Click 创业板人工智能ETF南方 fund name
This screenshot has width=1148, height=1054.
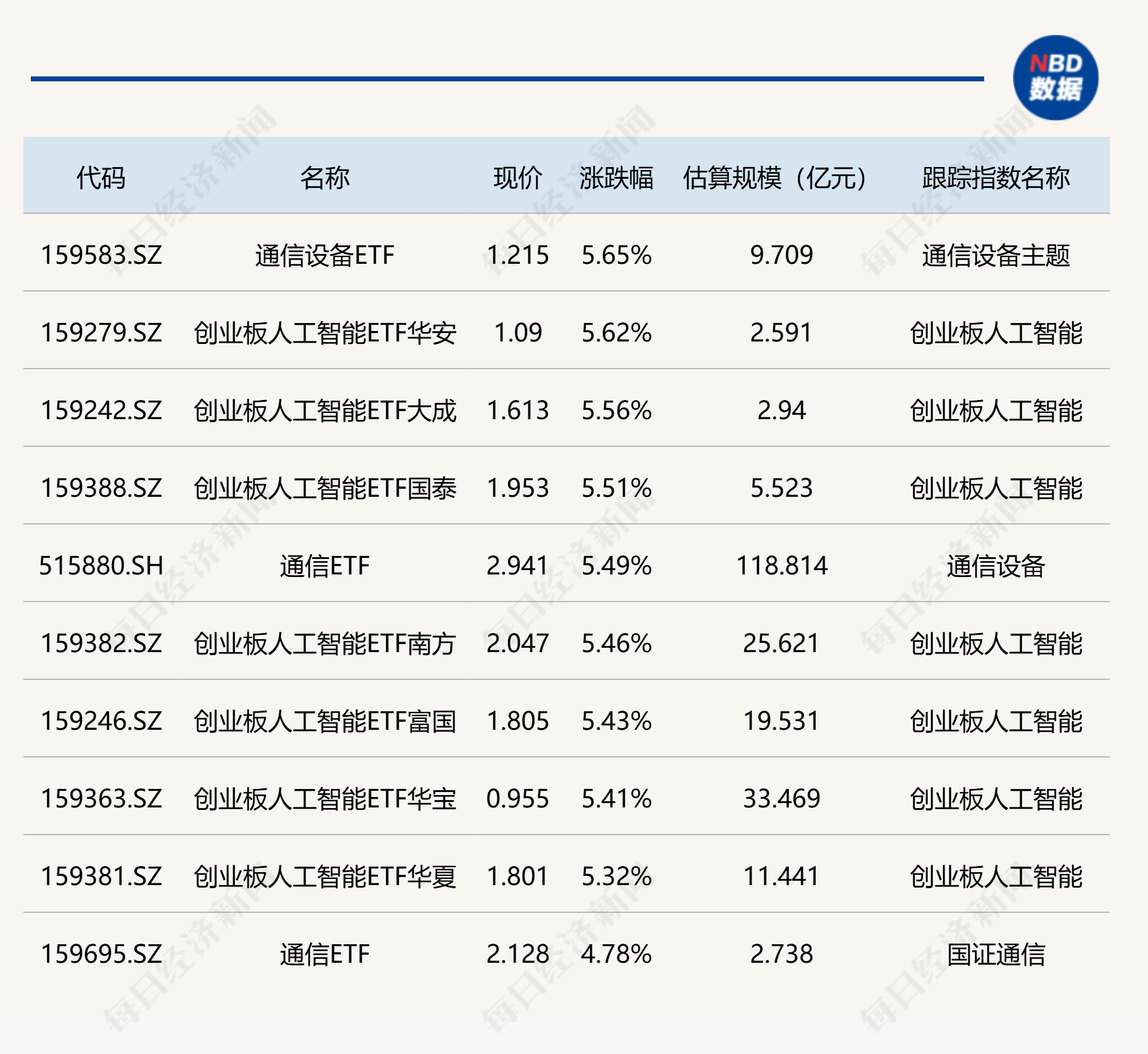pyautogui.click(x=324, y=643)
